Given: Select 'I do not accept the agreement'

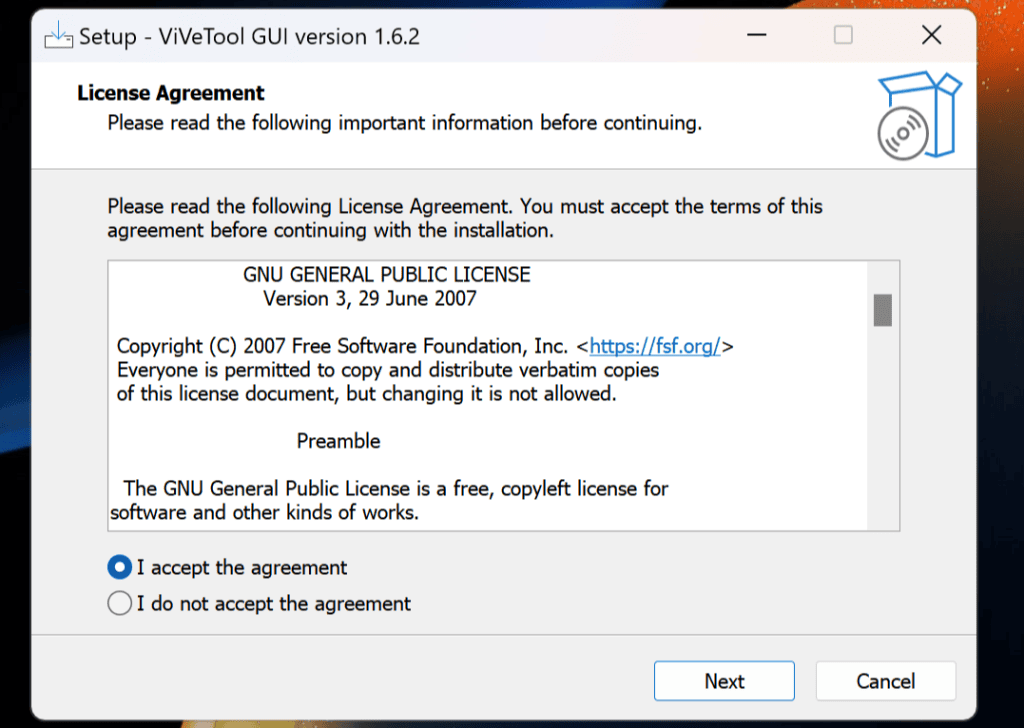Looking at the screenshot, I should point(118,602).
